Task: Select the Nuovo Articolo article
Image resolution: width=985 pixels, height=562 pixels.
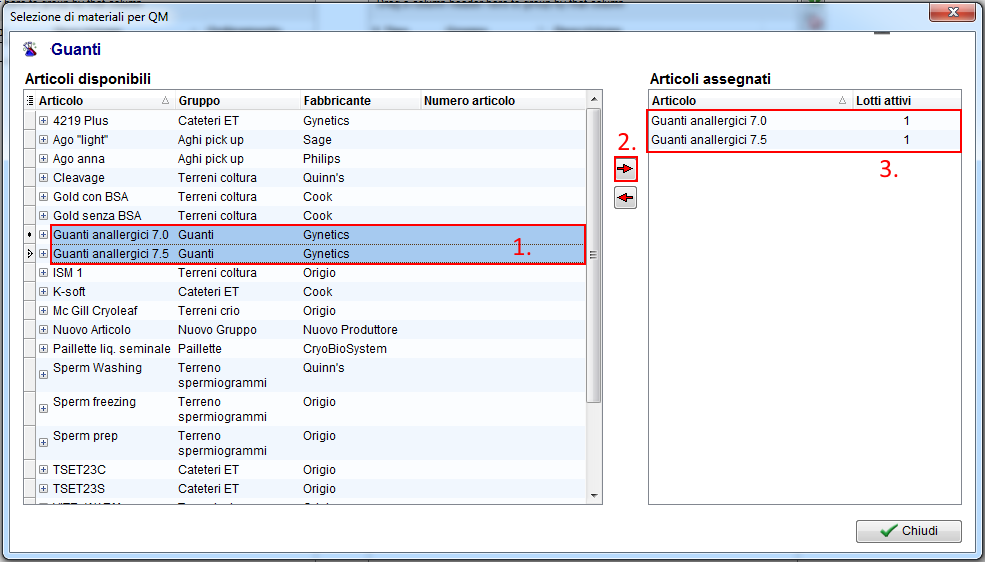Action: [92, 330]
